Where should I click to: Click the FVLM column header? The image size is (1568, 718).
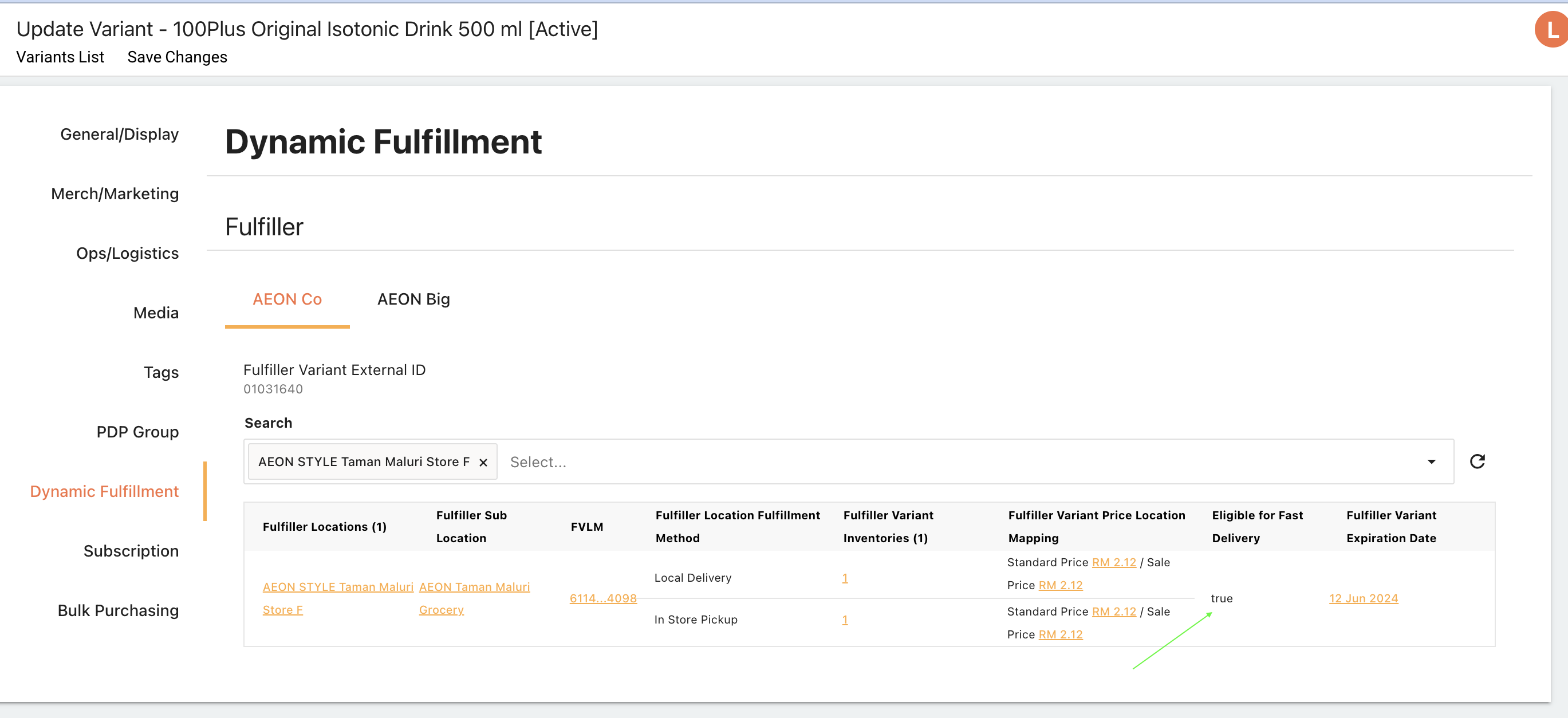coord(587,527)
